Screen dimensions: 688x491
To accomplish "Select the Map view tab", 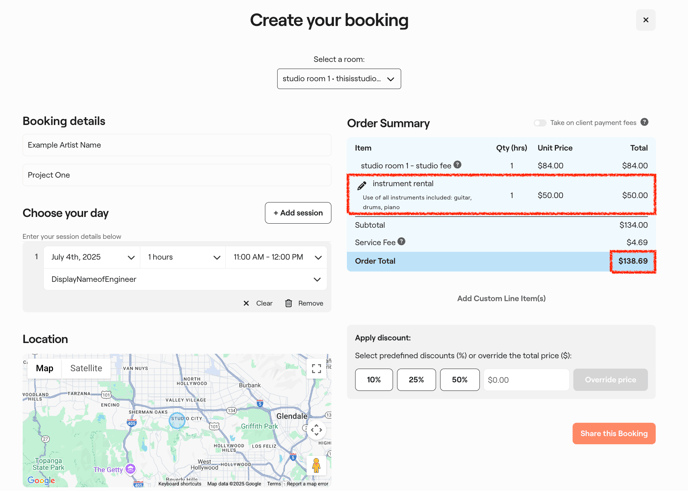I will pyautogui.click(x=45, y=369).
